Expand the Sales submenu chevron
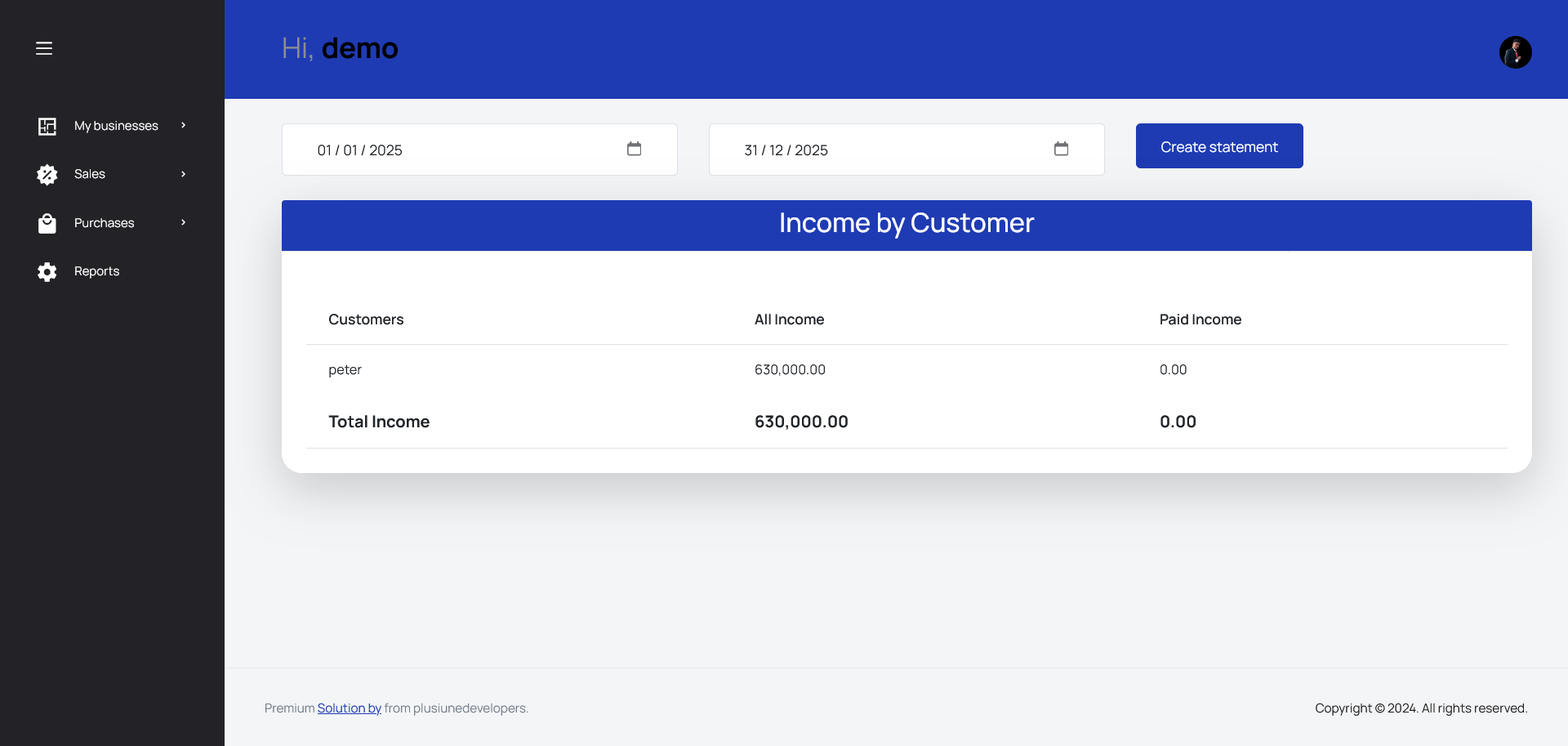Image resolution: width=1568 pixels, height=746 pixels. pyautogui.click(x=181, y=174)
